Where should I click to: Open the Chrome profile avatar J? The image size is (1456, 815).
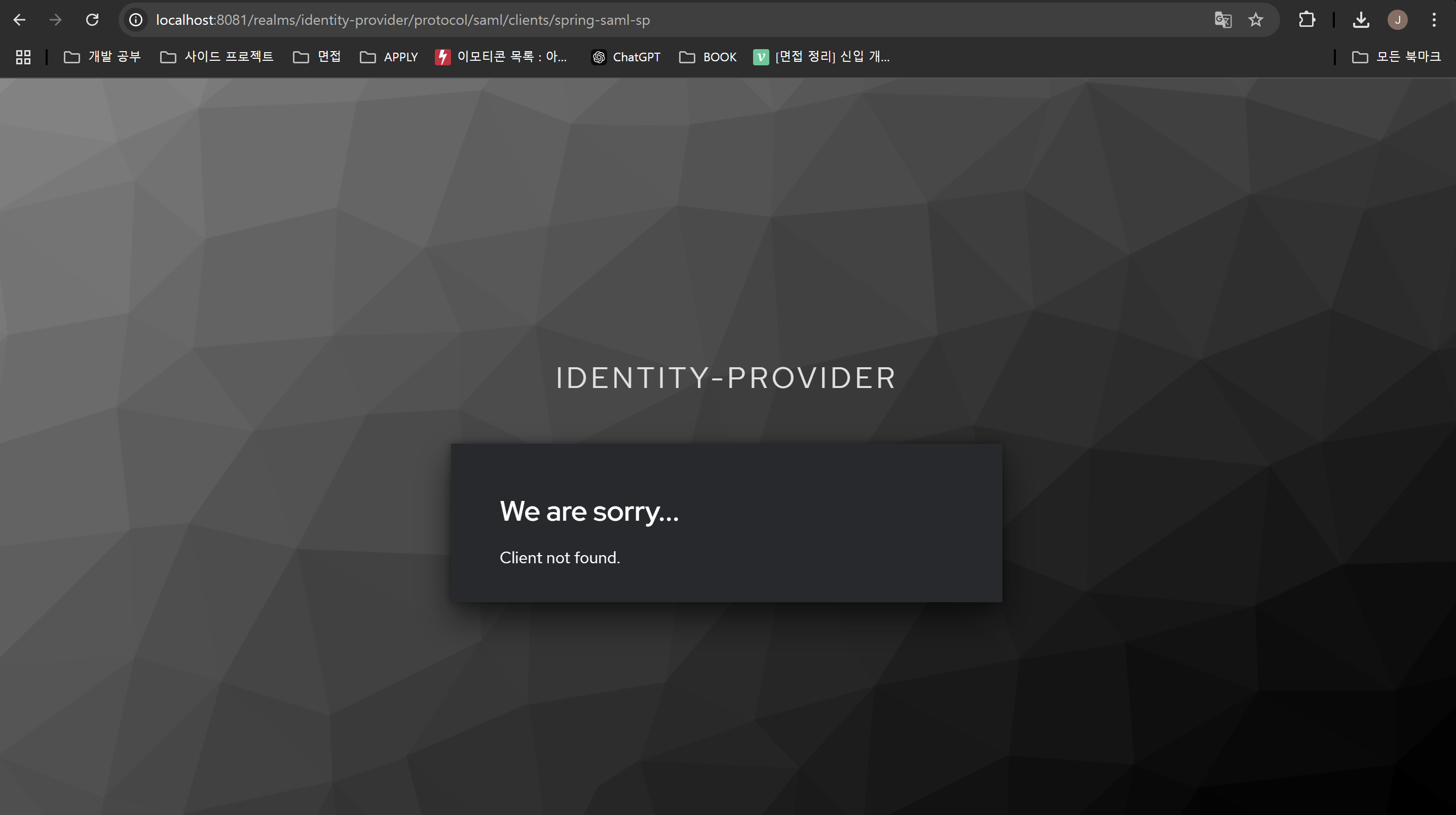coord(1397,20)
